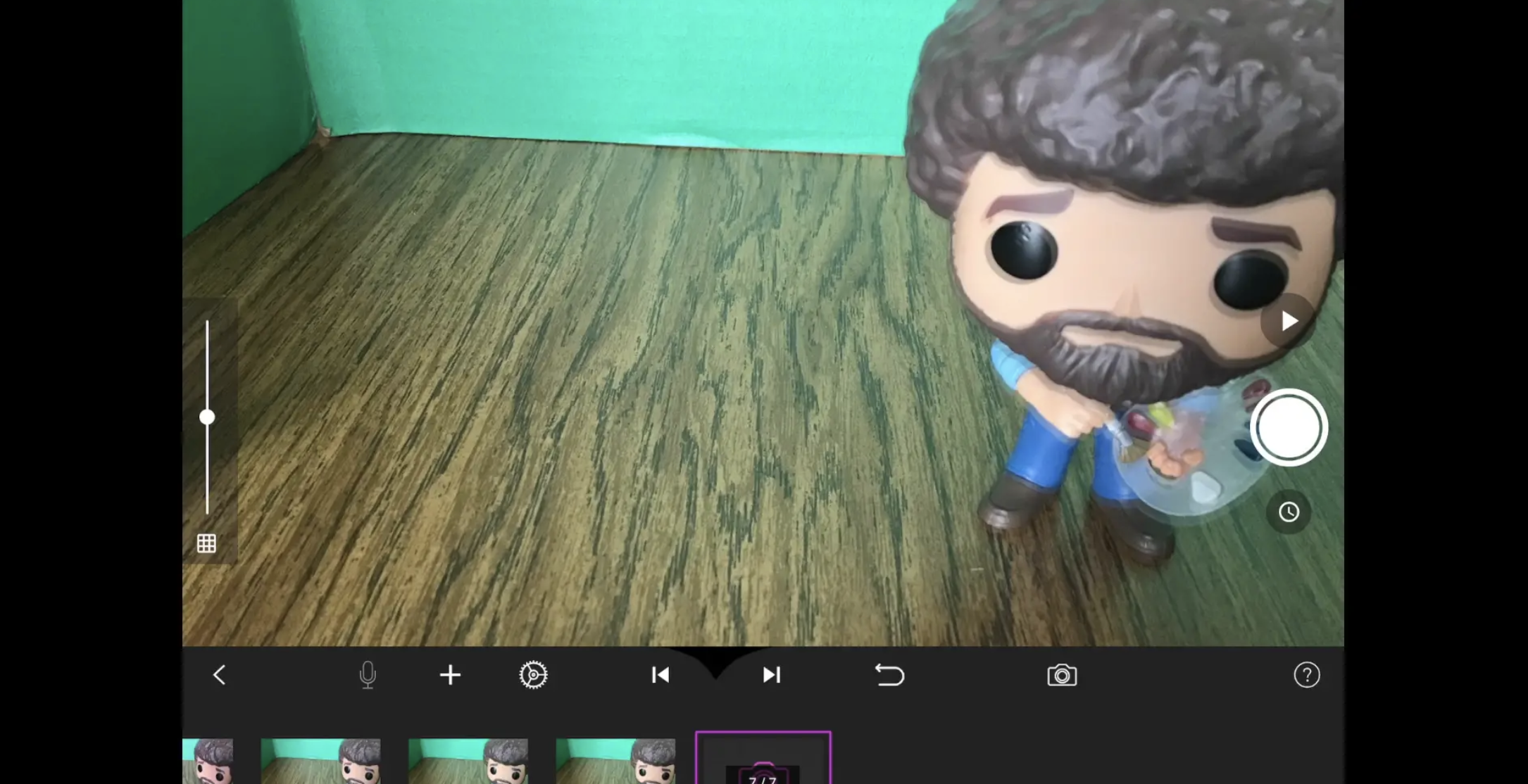
Task: Click the timeline playhead triangle marker
Action: point(715,663)
